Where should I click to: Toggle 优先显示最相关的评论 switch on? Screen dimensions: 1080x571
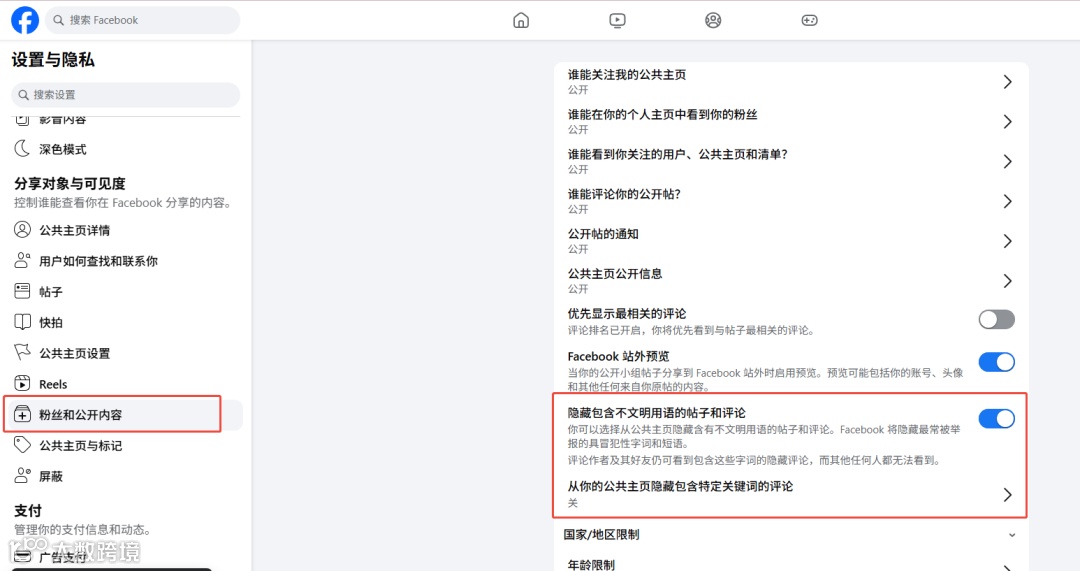(x=997, y=319)
